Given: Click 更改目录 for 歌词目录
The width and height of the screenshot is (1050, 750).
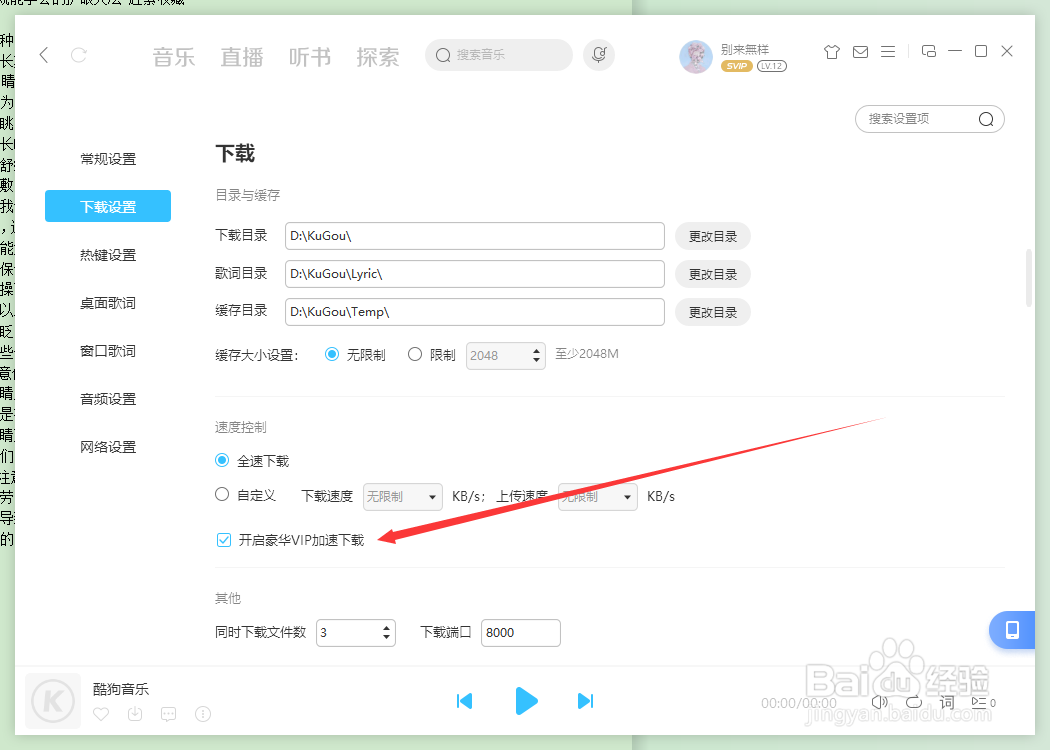Looking at the screenshot, I should tap(712, 275).
